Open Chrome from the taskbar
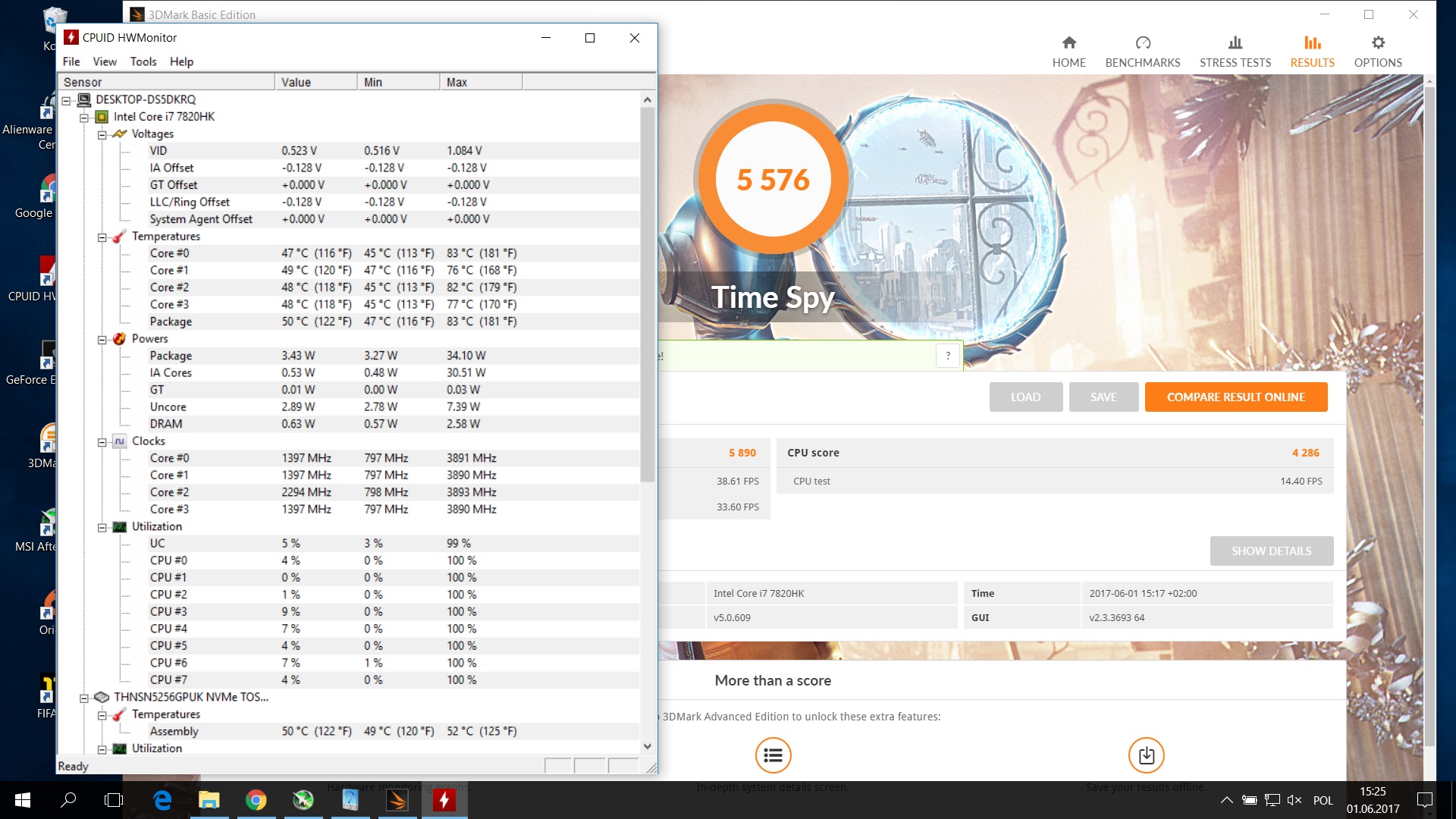Screen dimensions: 1456x819 coord(256,800)
